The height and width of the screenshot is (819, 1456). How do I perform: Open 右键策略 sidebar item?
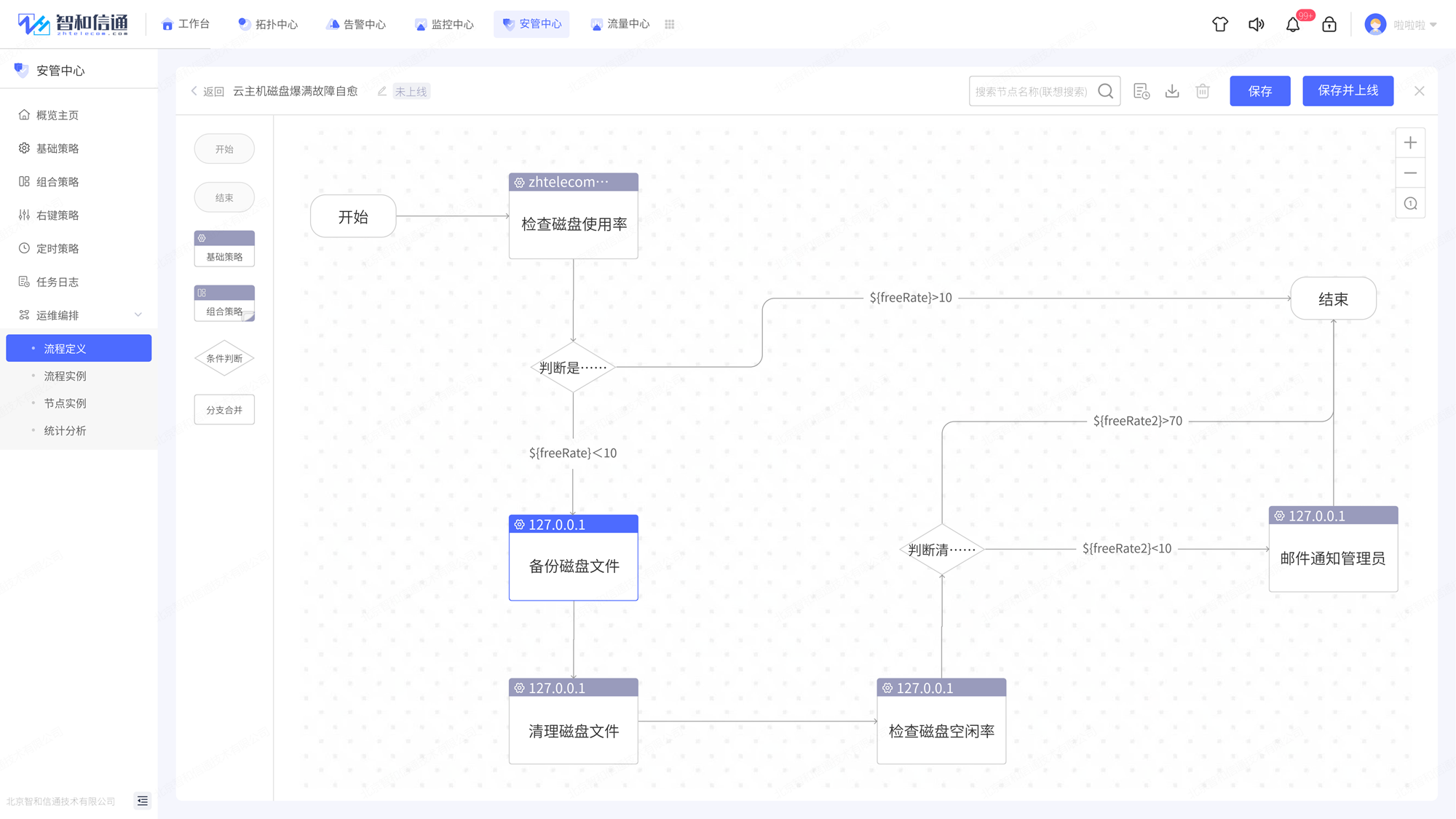(79, 215)
